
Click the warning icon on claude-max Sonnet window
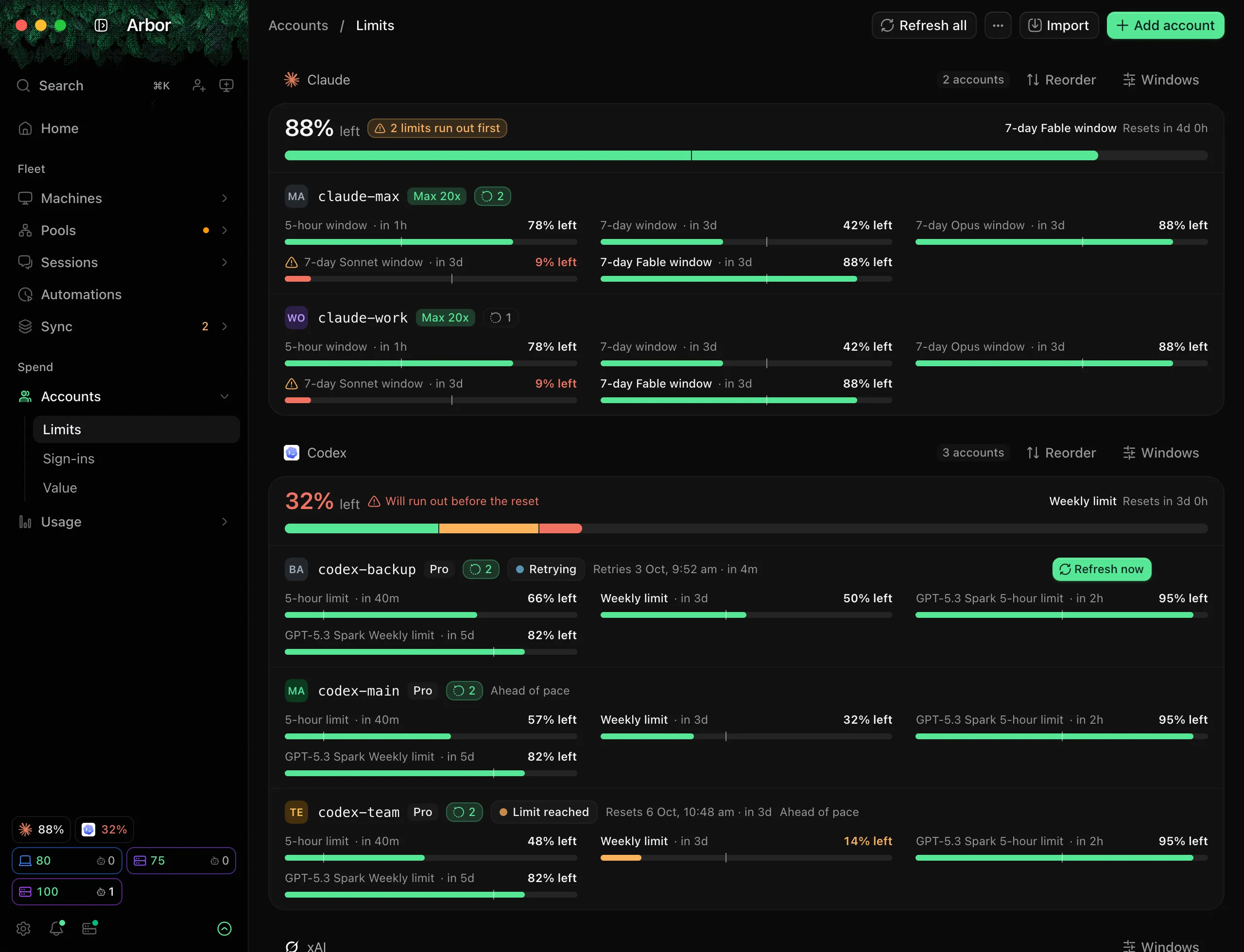click(292, 262)
